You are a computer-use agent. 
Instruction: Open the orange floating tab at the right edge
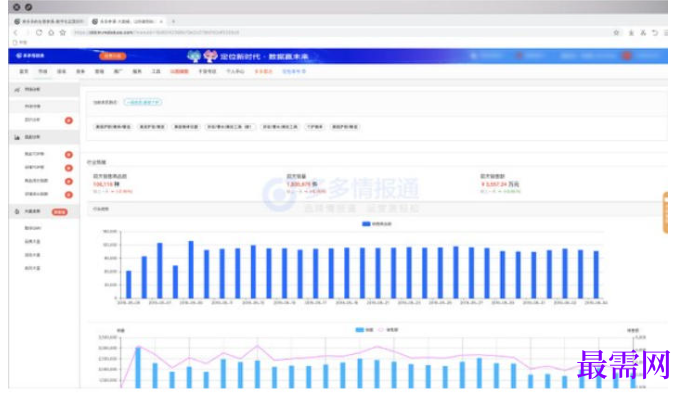665,213
